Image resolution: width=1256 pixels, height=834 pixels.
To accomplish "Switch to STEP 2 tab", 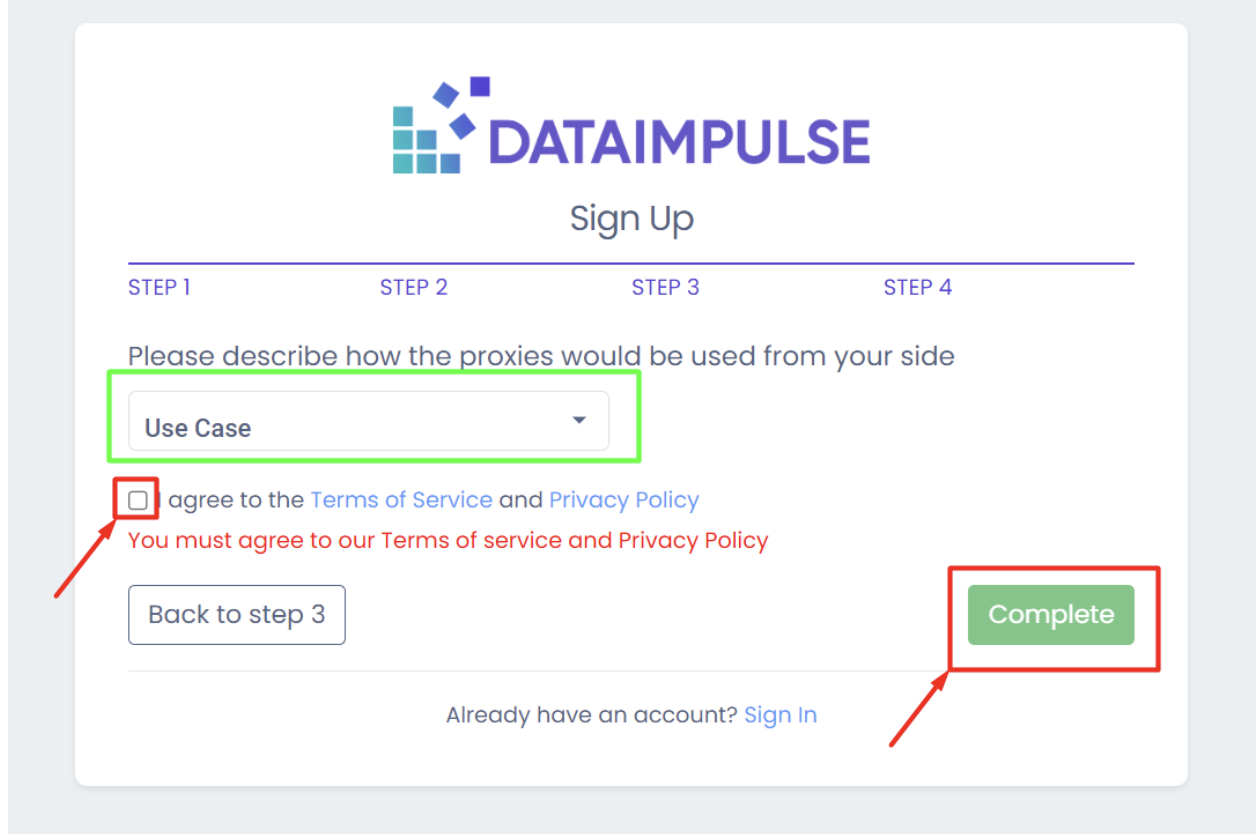I will click(x=413, y=288).
